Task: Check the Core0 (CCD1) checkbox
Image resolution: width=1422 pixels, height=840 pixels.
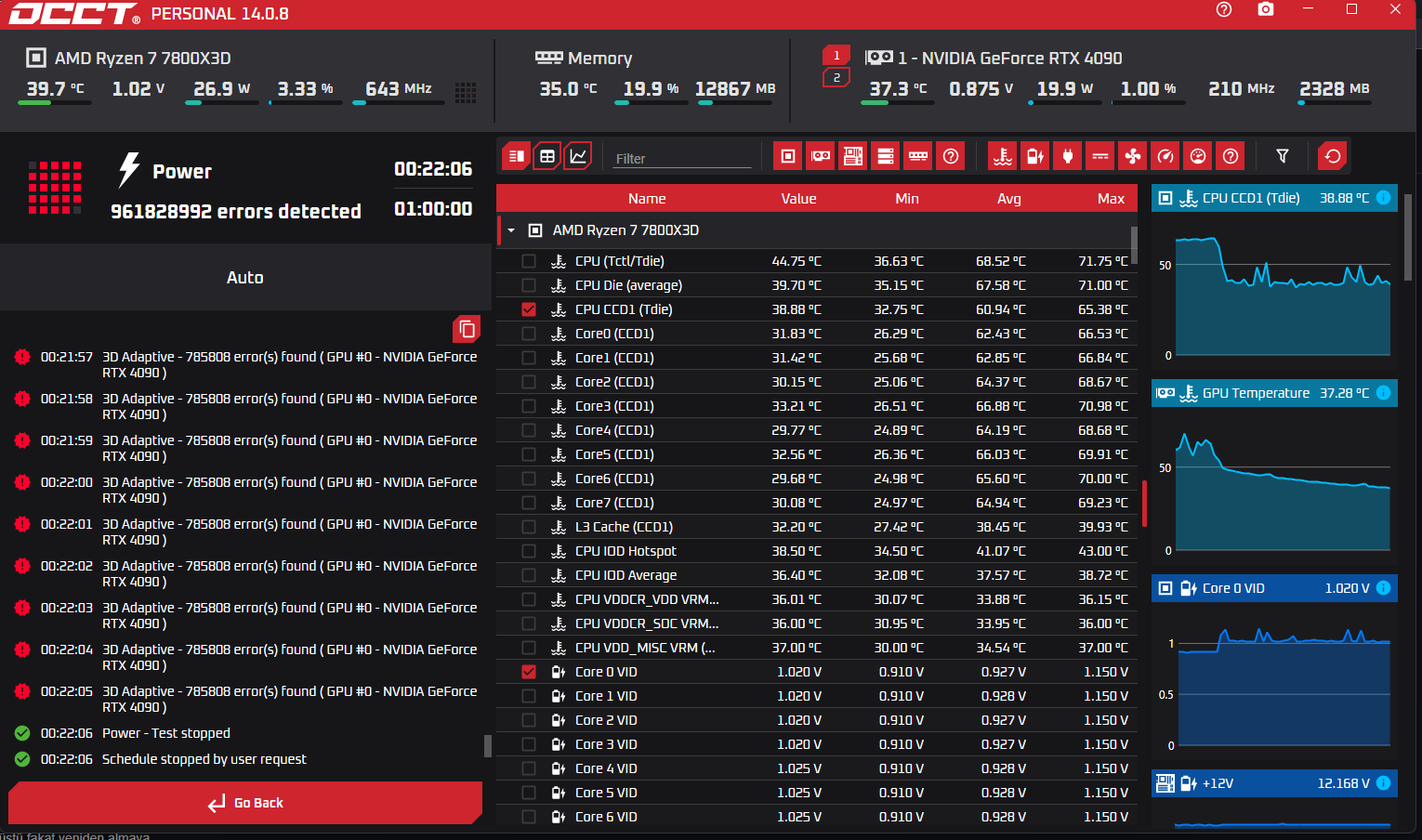Action: (x=529, y=334)
